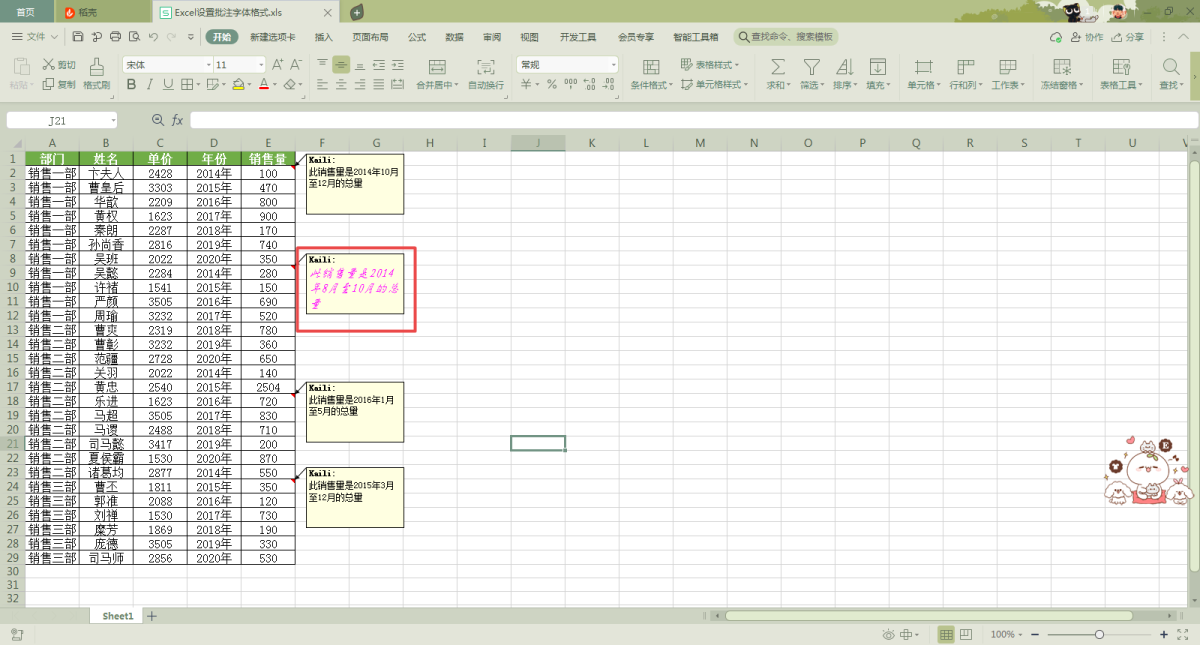Screen dimensions: 1200x645
Task: Switch to the 公式 (Formulas) tab
Action: [417, 37]
